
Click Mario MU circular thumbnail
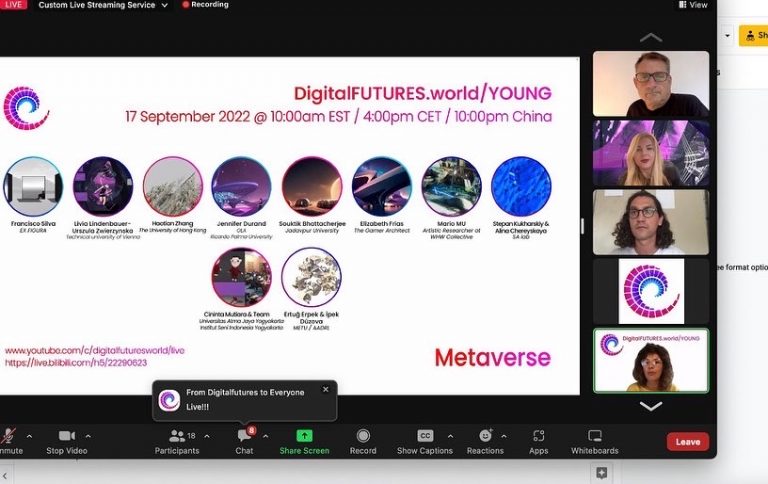(x=451, y=186)
